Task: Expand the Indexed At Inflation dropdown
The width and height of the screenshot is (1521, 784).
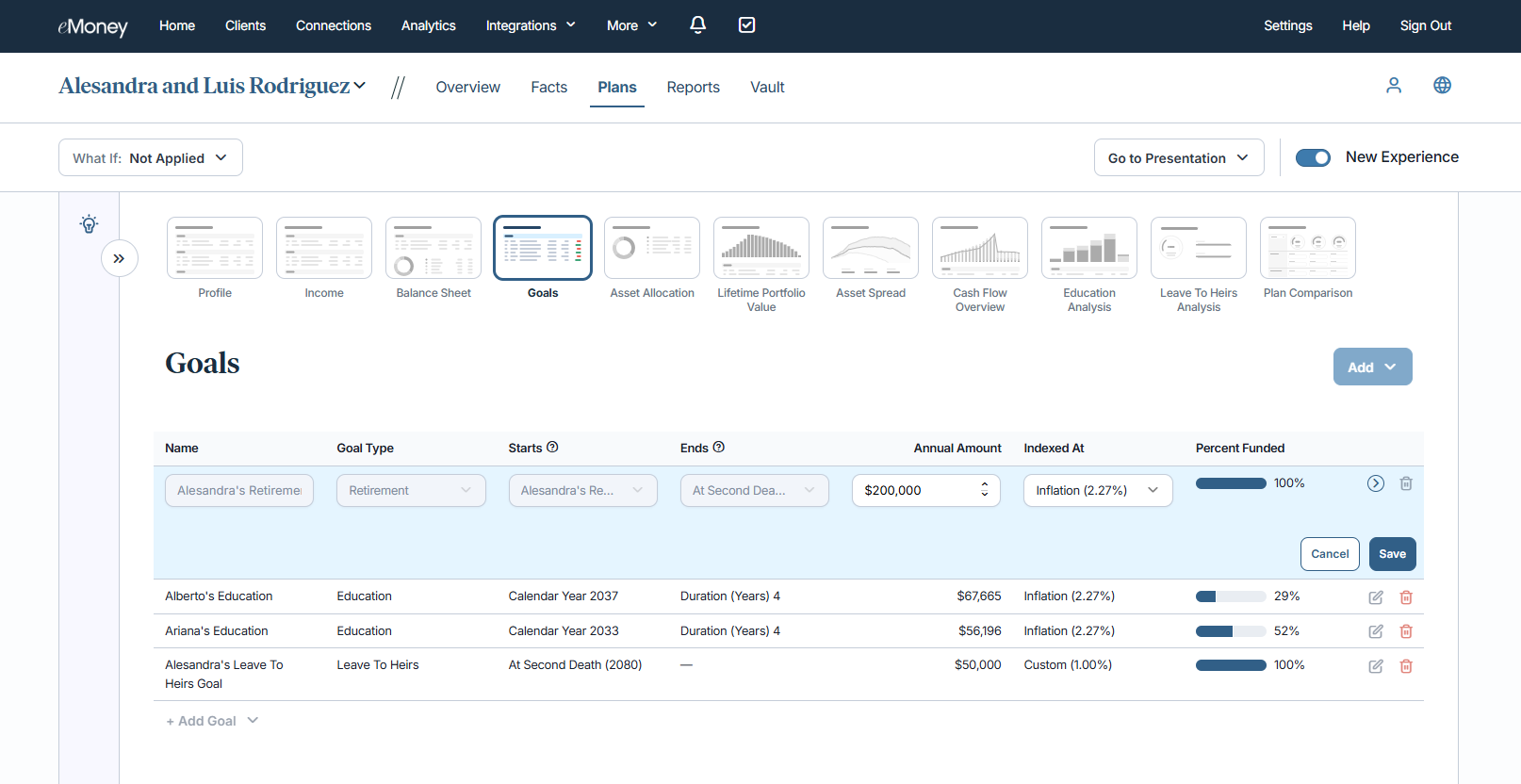Action: (1097, 491)
